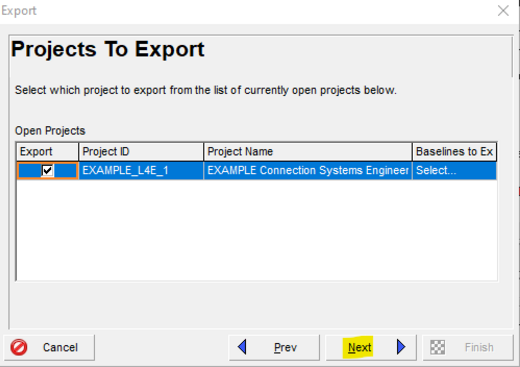Click the Baselines to Ex column header
Viewport: 520px width, 367px height.
[455, 152]
